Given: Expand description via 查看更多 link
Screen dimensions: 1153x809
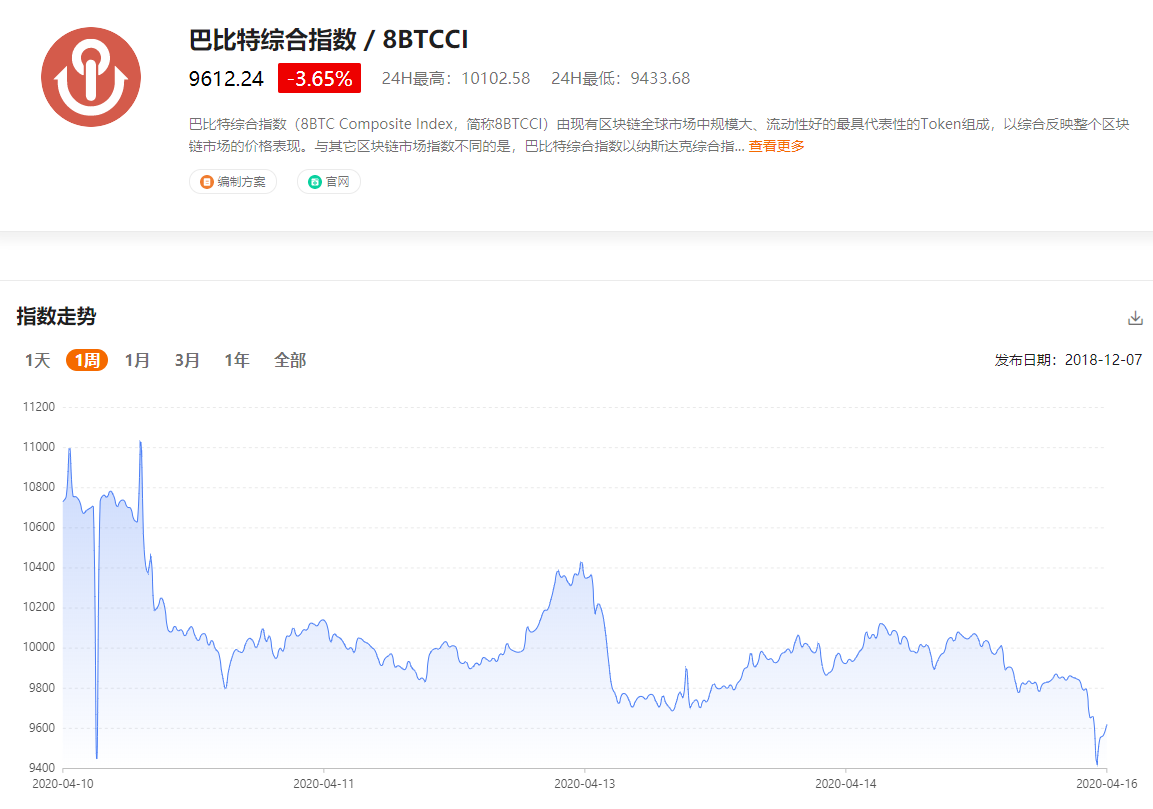Looking at the screenshot, I should click(777, 146).
